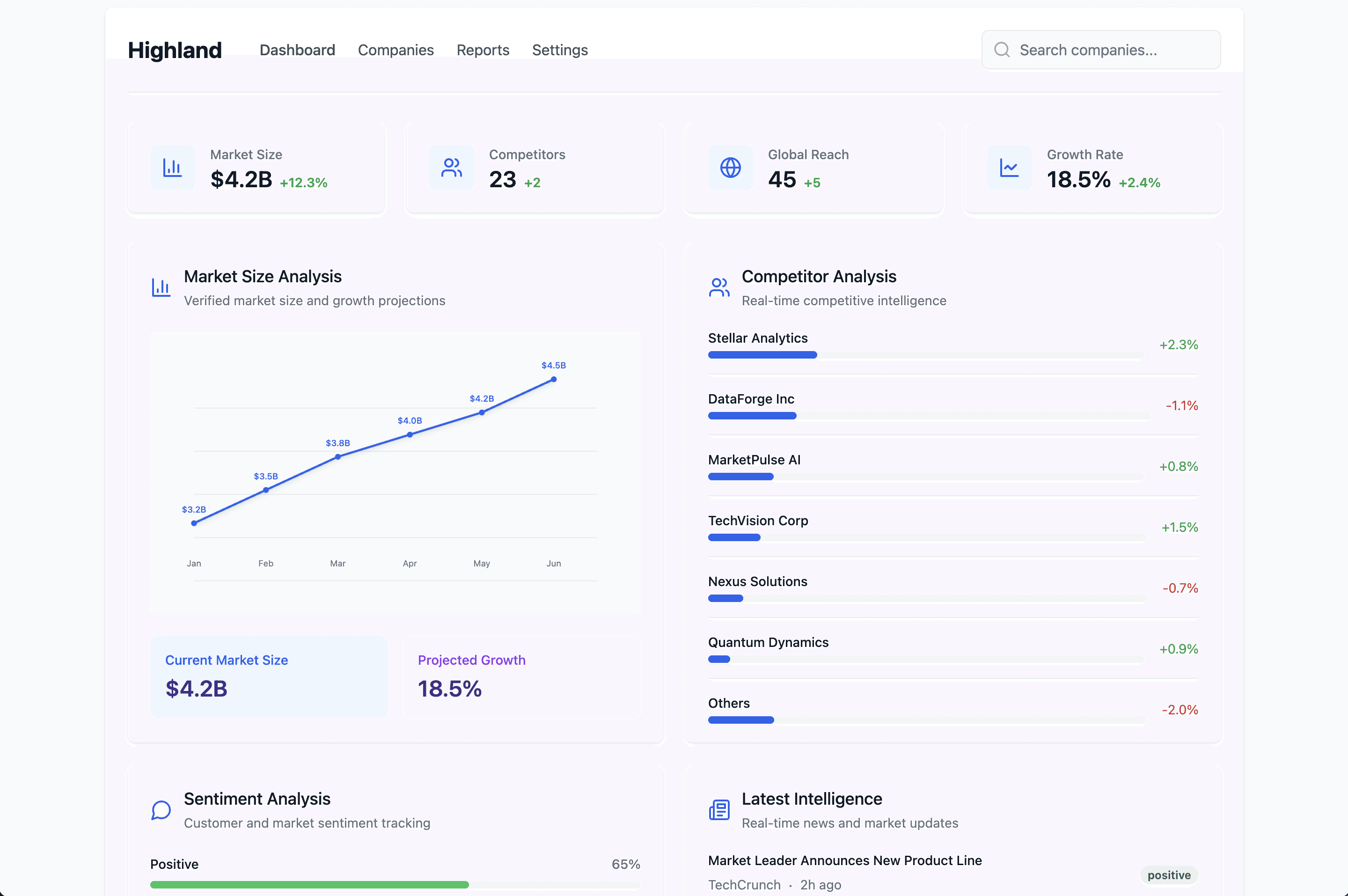Click the Competitors people icon
Screen dimensions: 1348x896
pos(451,168)
